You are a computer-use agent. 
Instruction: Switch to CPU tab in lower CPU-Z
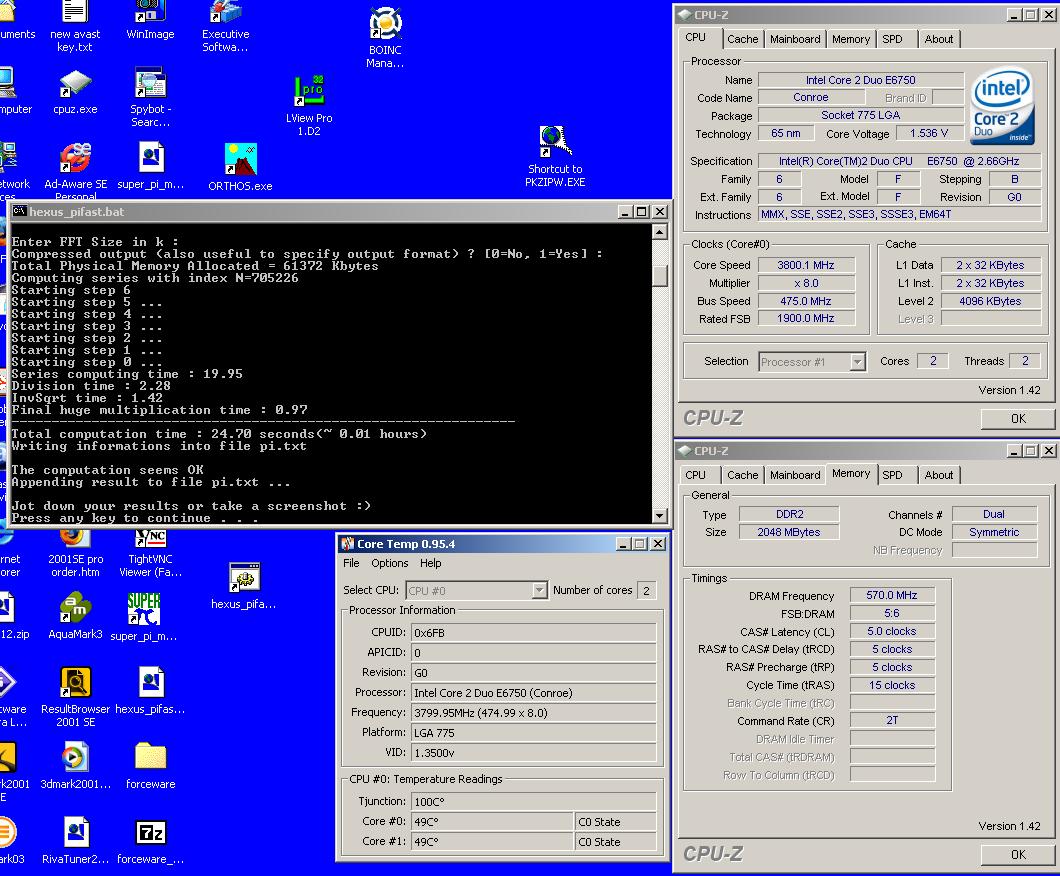(696, 475)
